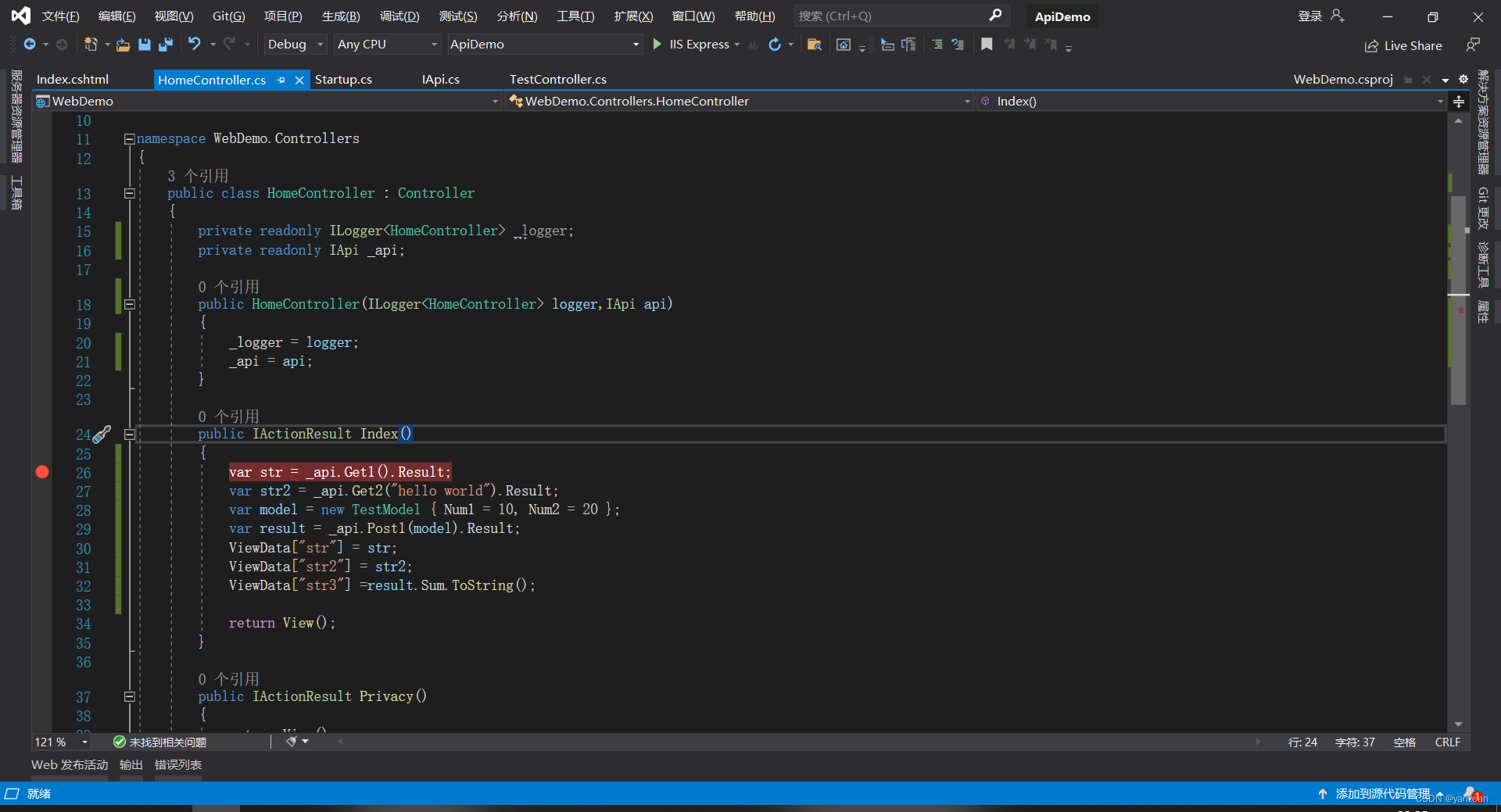
Task: Open the ApiDemo startup project dropdown
Action: coord(545,45)
